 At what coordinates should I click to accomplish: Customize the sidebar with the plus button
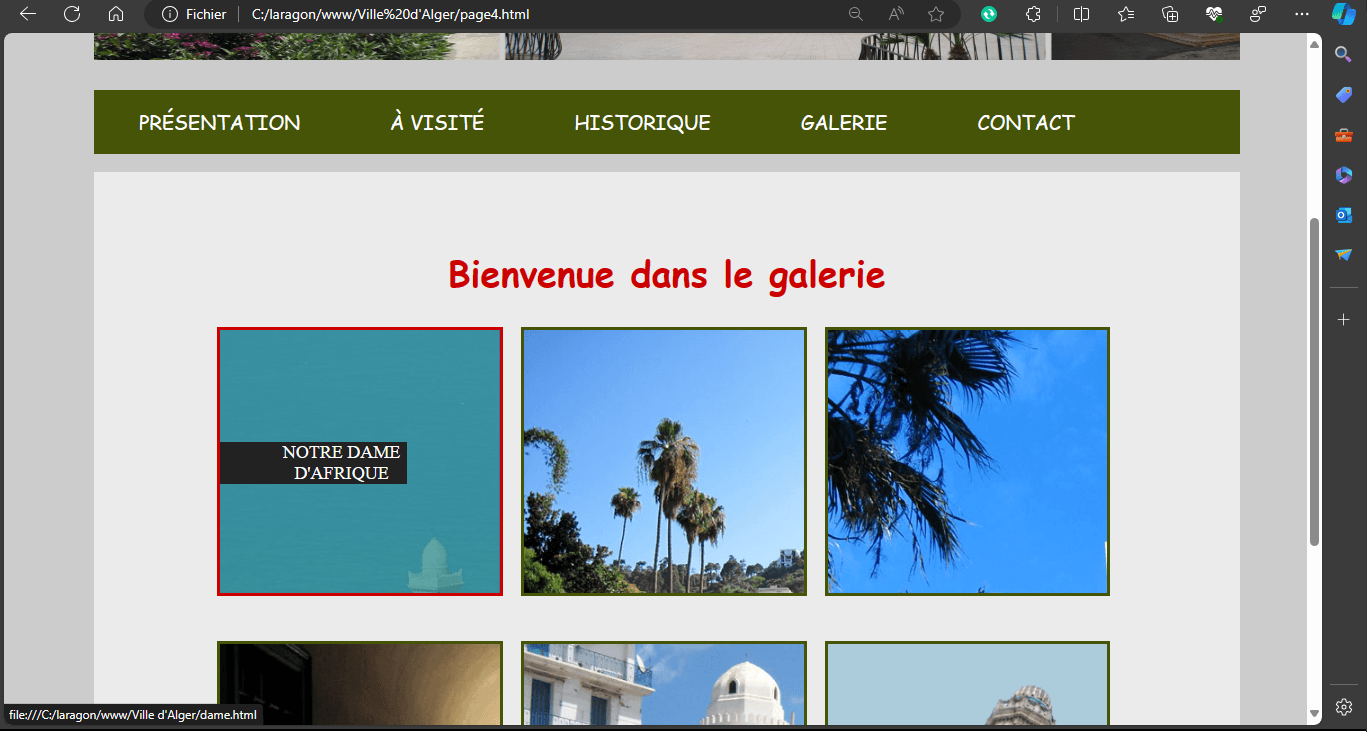1344,320
